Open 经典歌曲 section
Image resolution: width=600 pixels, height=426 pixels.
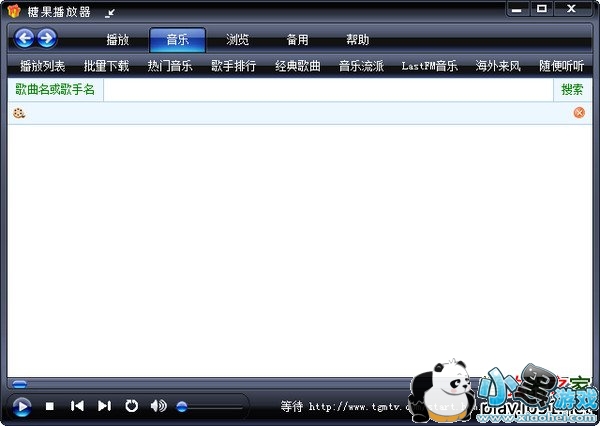click(x=298, y=66)
